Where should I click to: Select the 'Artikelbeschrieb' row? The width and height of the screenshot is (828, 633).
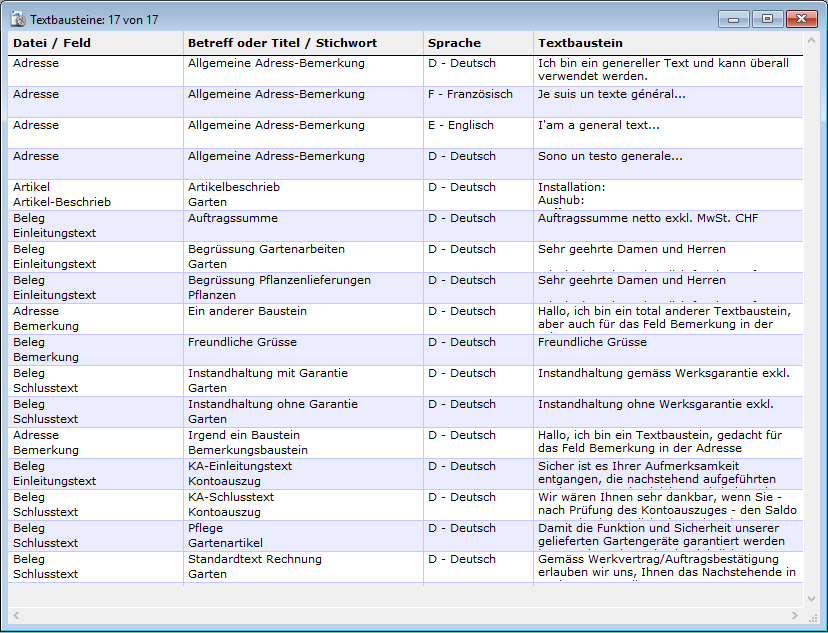point(234,188)
